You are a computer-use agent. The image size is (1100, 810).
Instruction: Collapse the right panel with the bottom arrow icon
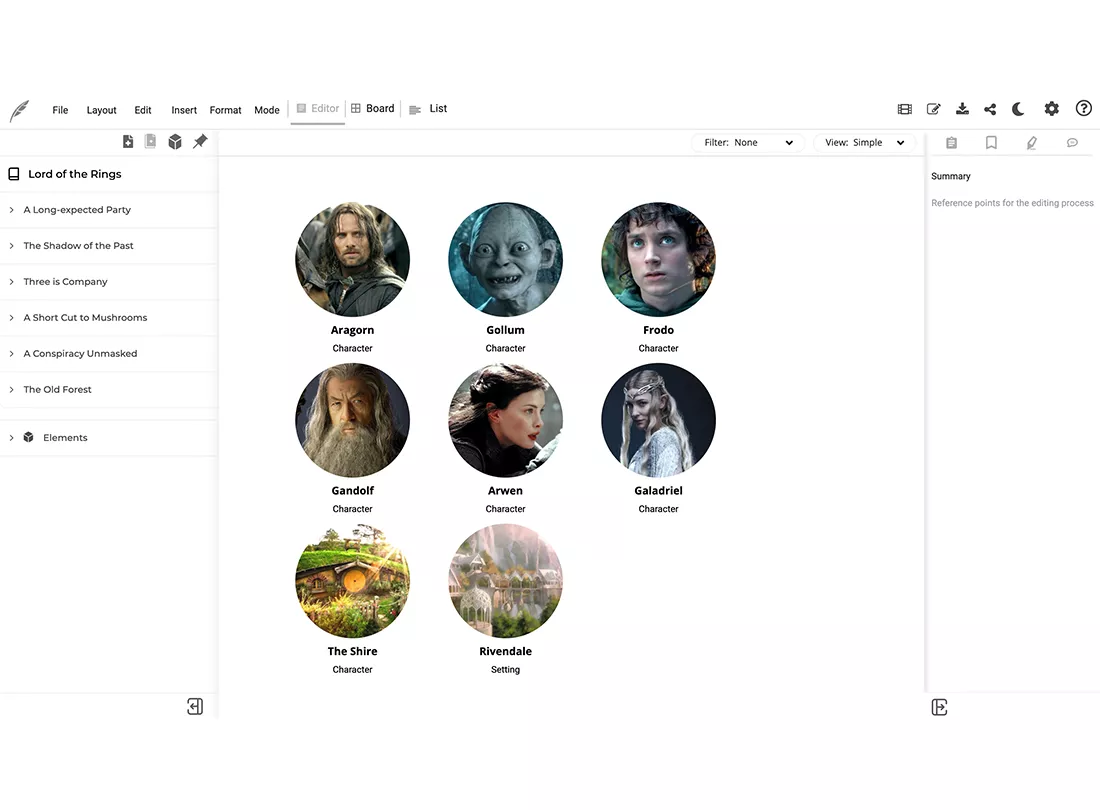pos(939,707)
